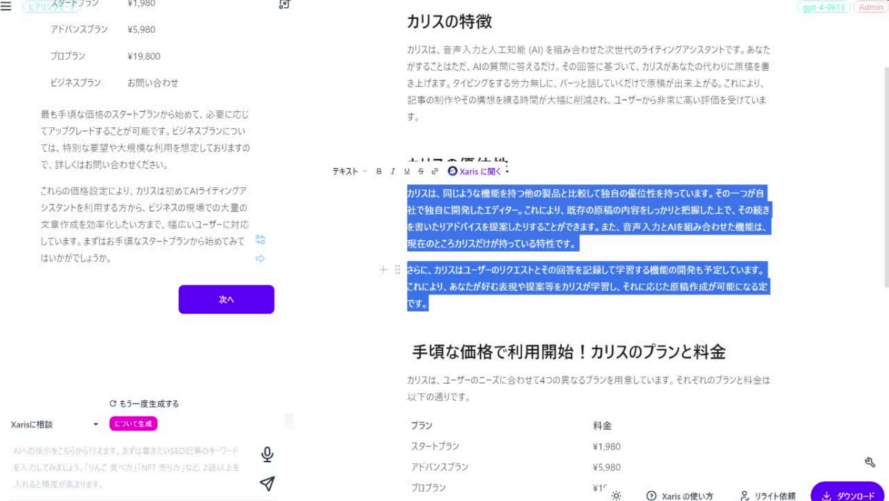Click プロプラン in the editor table
889x501 pixels.
click(428, 488)
